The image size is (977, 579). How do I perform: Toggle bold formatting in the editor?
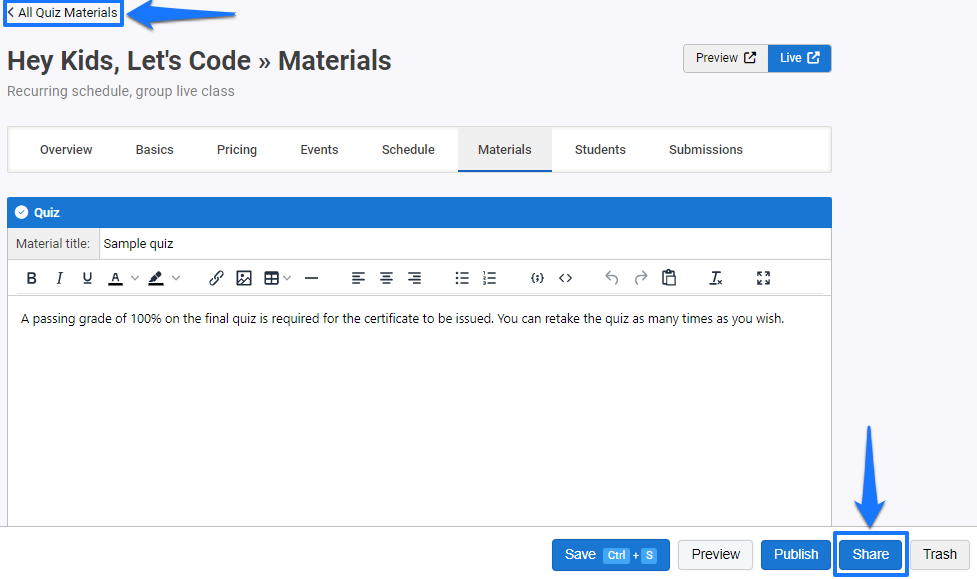point(31,277)
